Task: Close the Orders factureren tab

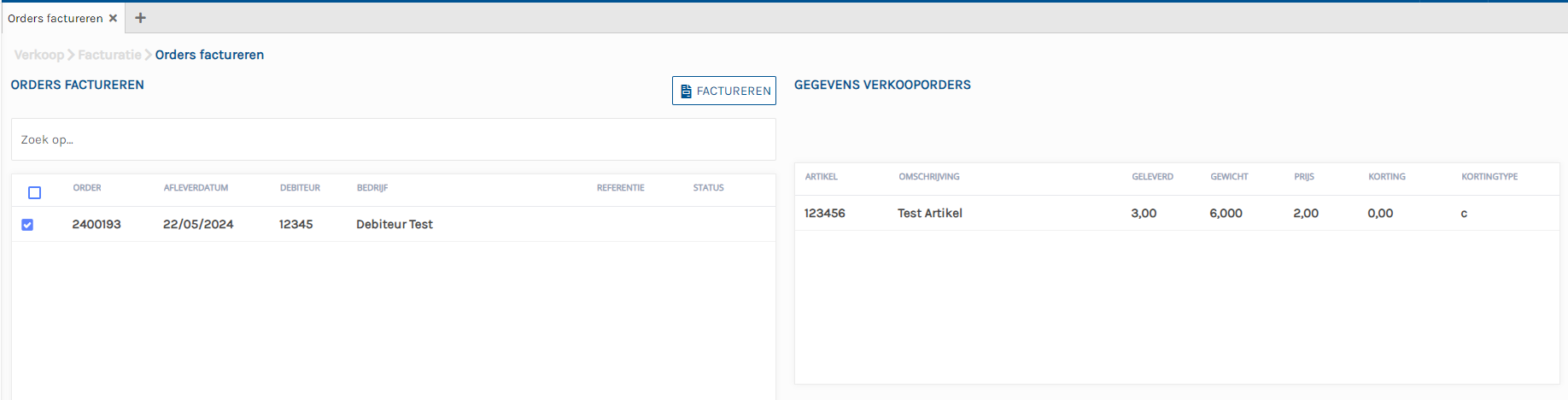Action: pos(113,18)
